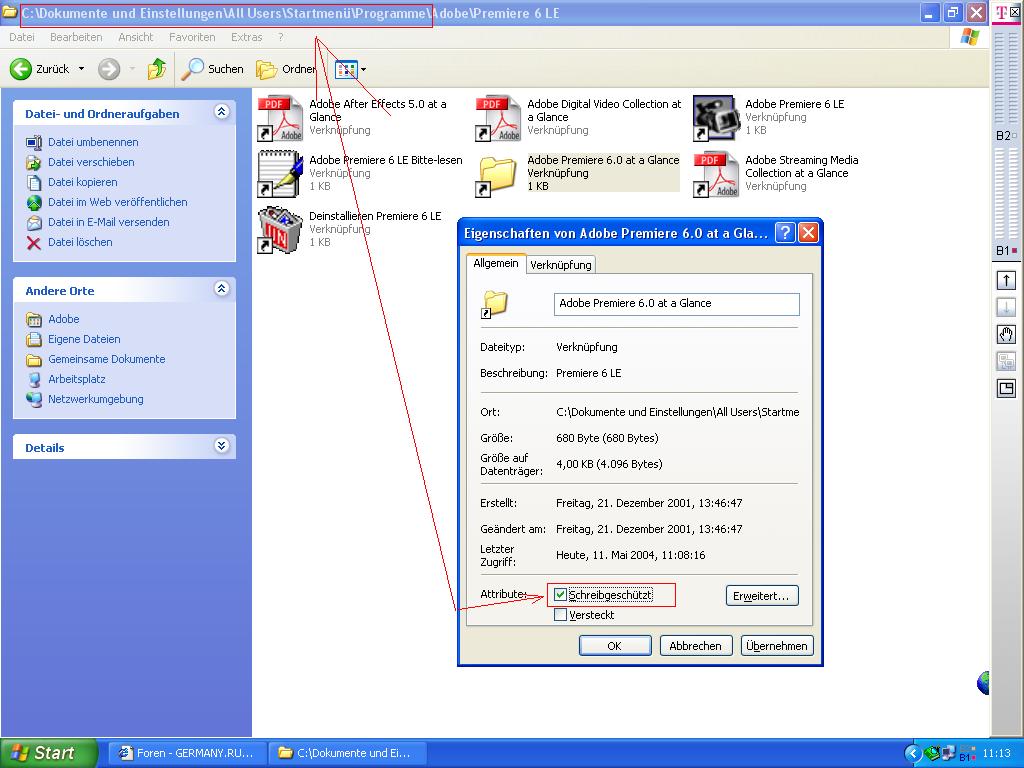Click E-Mail versenden envelope icon
Viewport: 1024px width, 768px height.
[34, 223]
